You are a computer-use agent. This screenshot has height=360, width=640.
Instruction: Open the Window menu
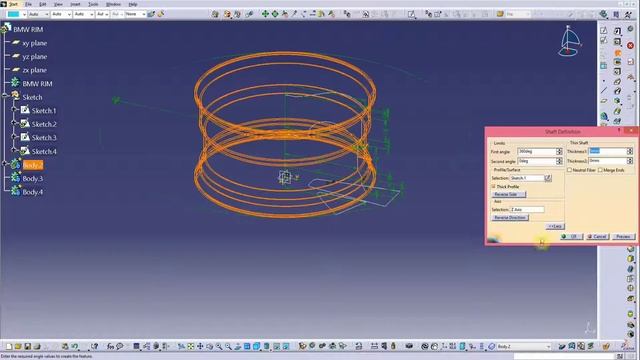click(113, 4)
